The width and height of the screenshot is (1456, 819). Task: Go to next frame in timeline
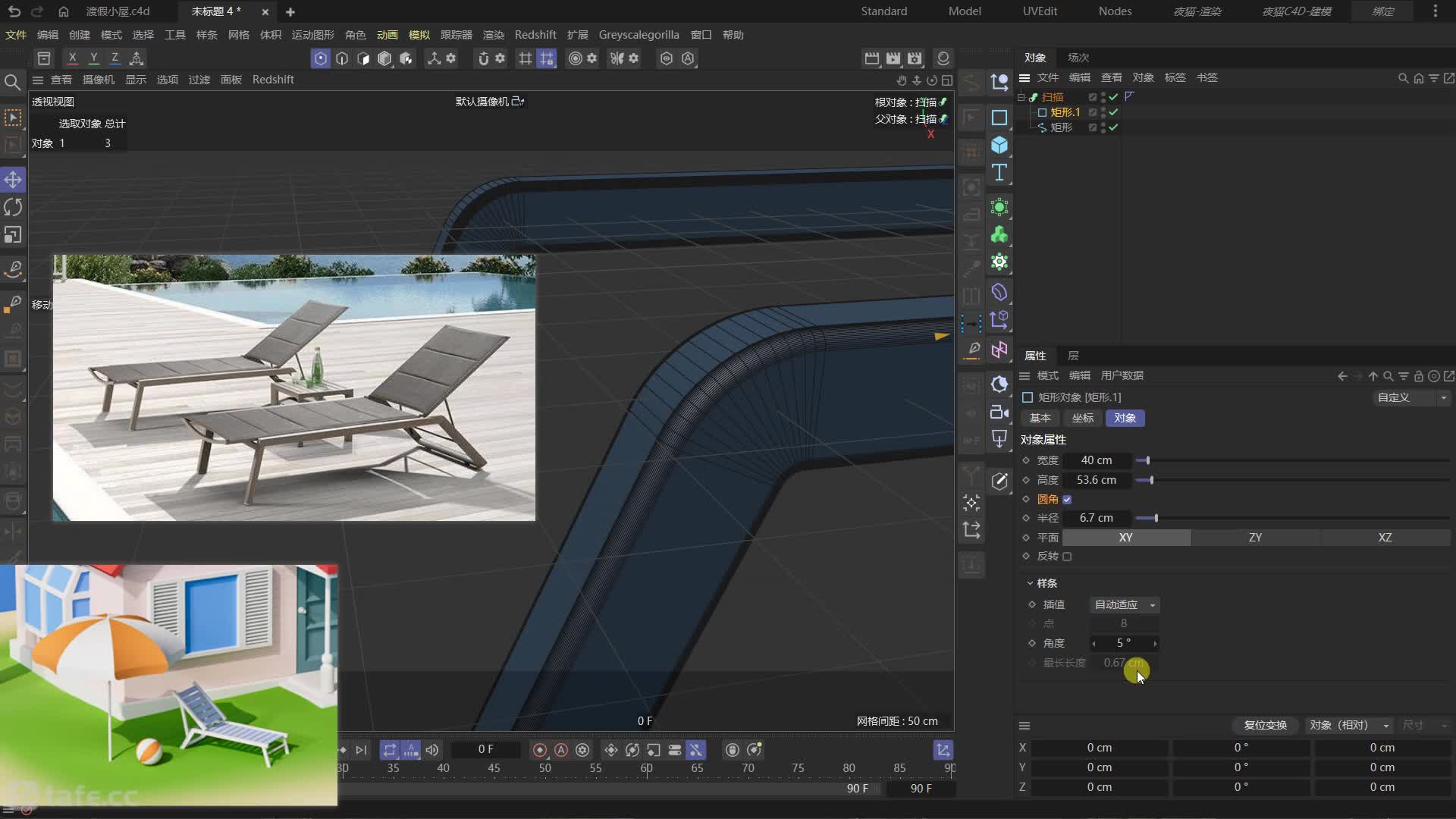coord(361,750)
